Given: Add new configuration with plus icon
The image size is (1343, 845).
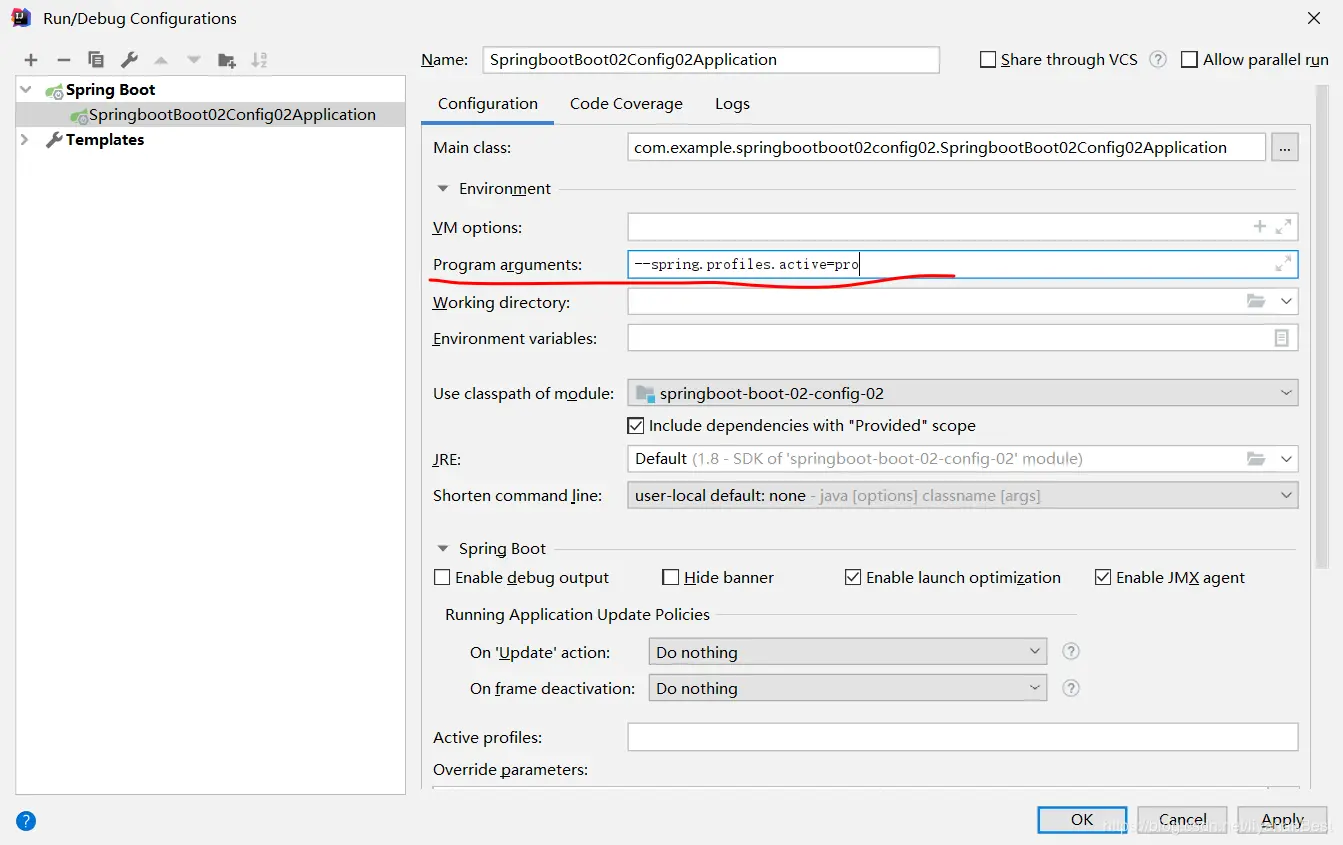Looking at the screenshot, I should click(31, 60).
